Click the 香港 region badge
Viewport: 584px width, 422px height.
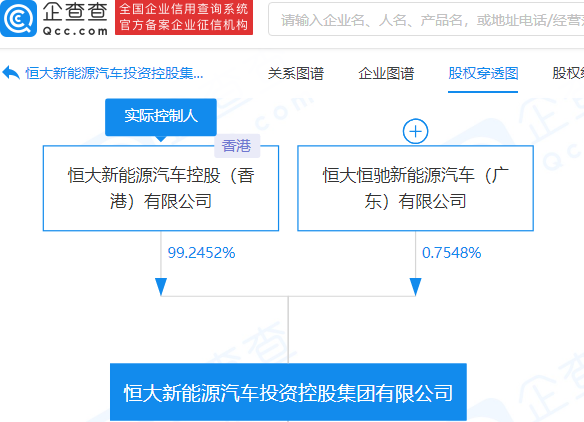237,146
